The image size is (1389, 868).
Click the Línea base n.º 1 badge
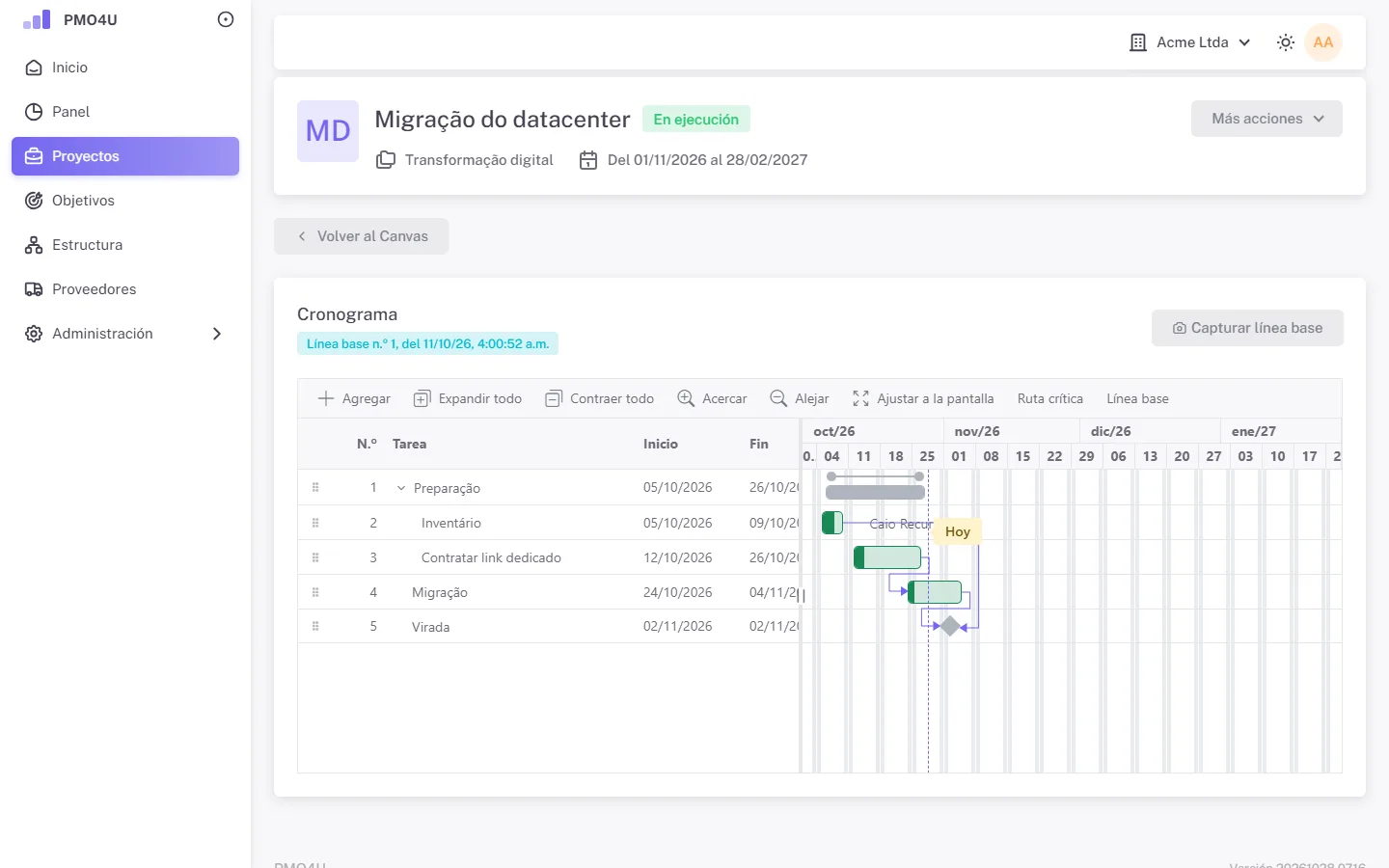click(427, 343)
